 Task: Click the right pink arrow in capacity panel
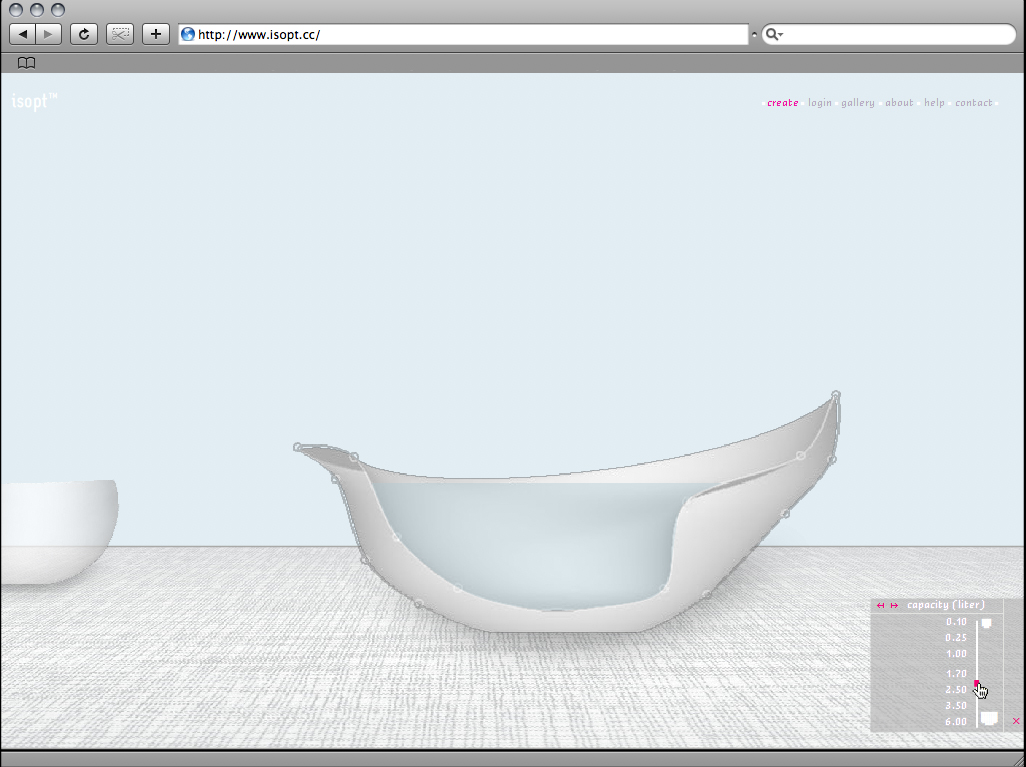pyautogui.click(x=894, y=605)
